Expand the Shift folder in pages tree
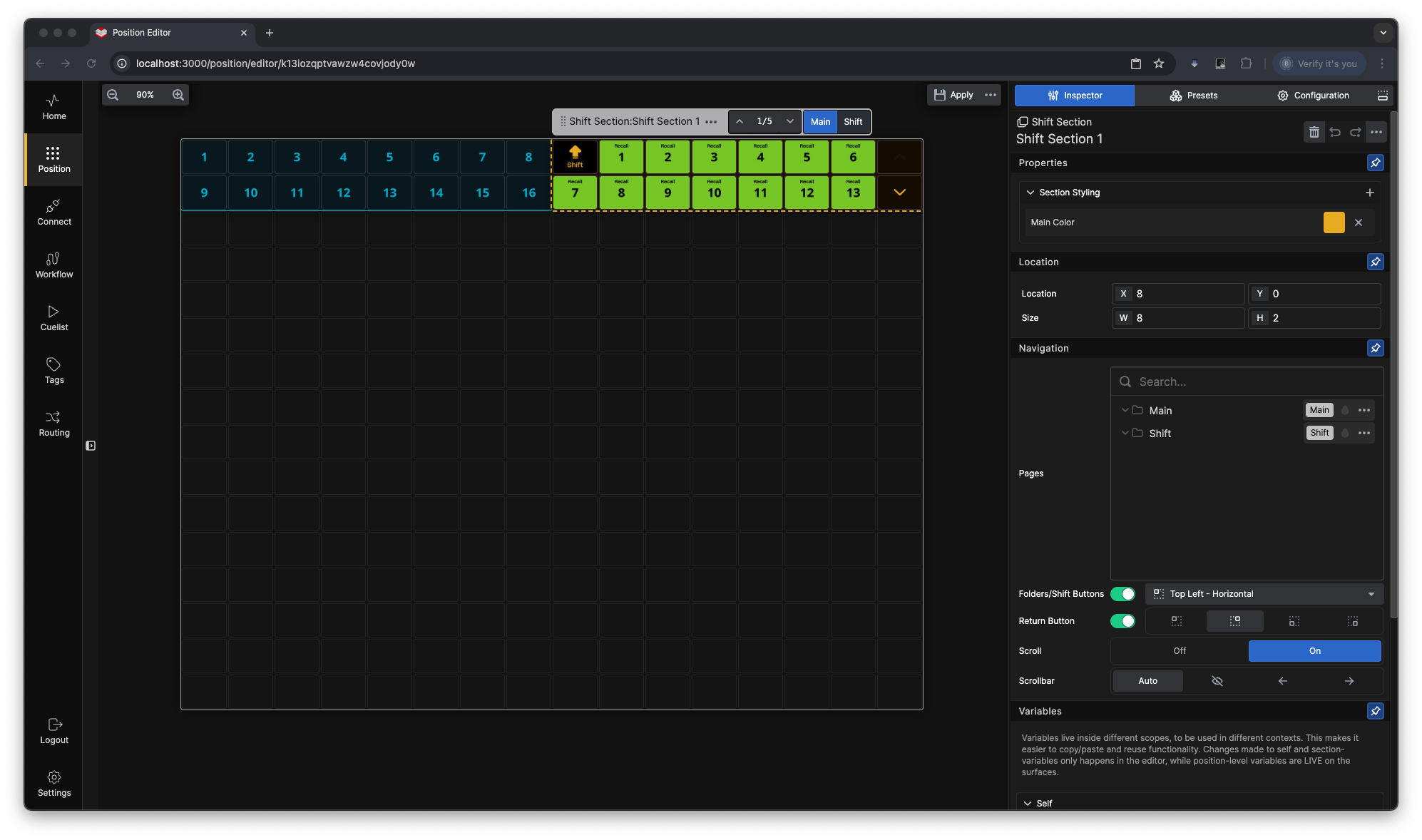The image size is (1422, 840). [x=1125, y=433]
